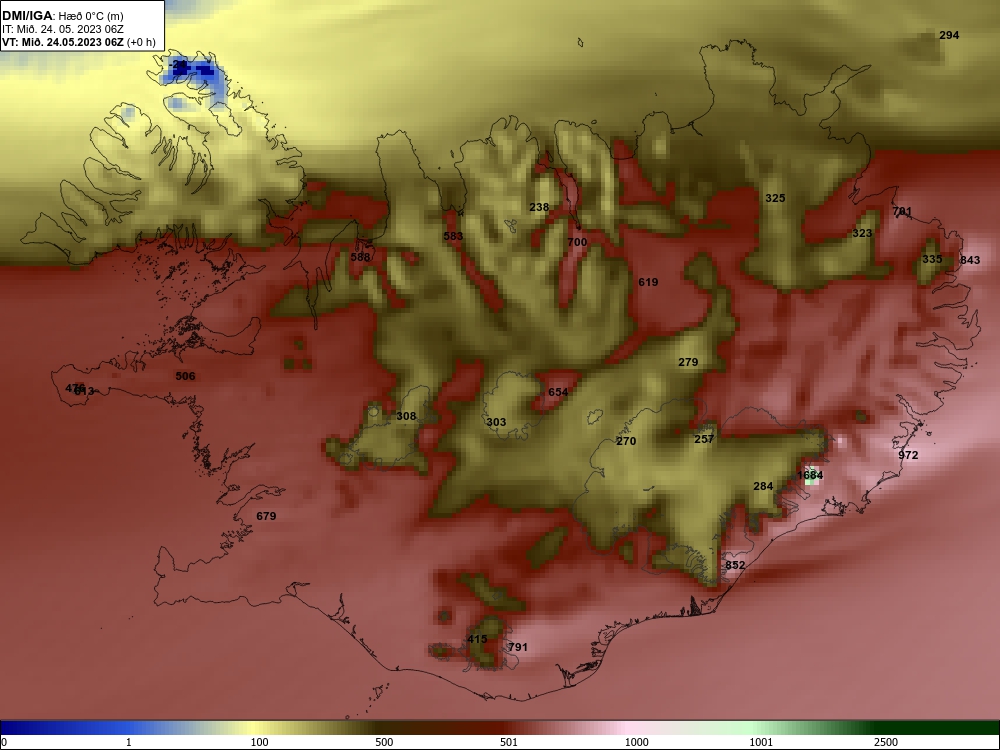Click the 972 label on the southeast coast
The image size is (1000, 750).
coord(908,455)
